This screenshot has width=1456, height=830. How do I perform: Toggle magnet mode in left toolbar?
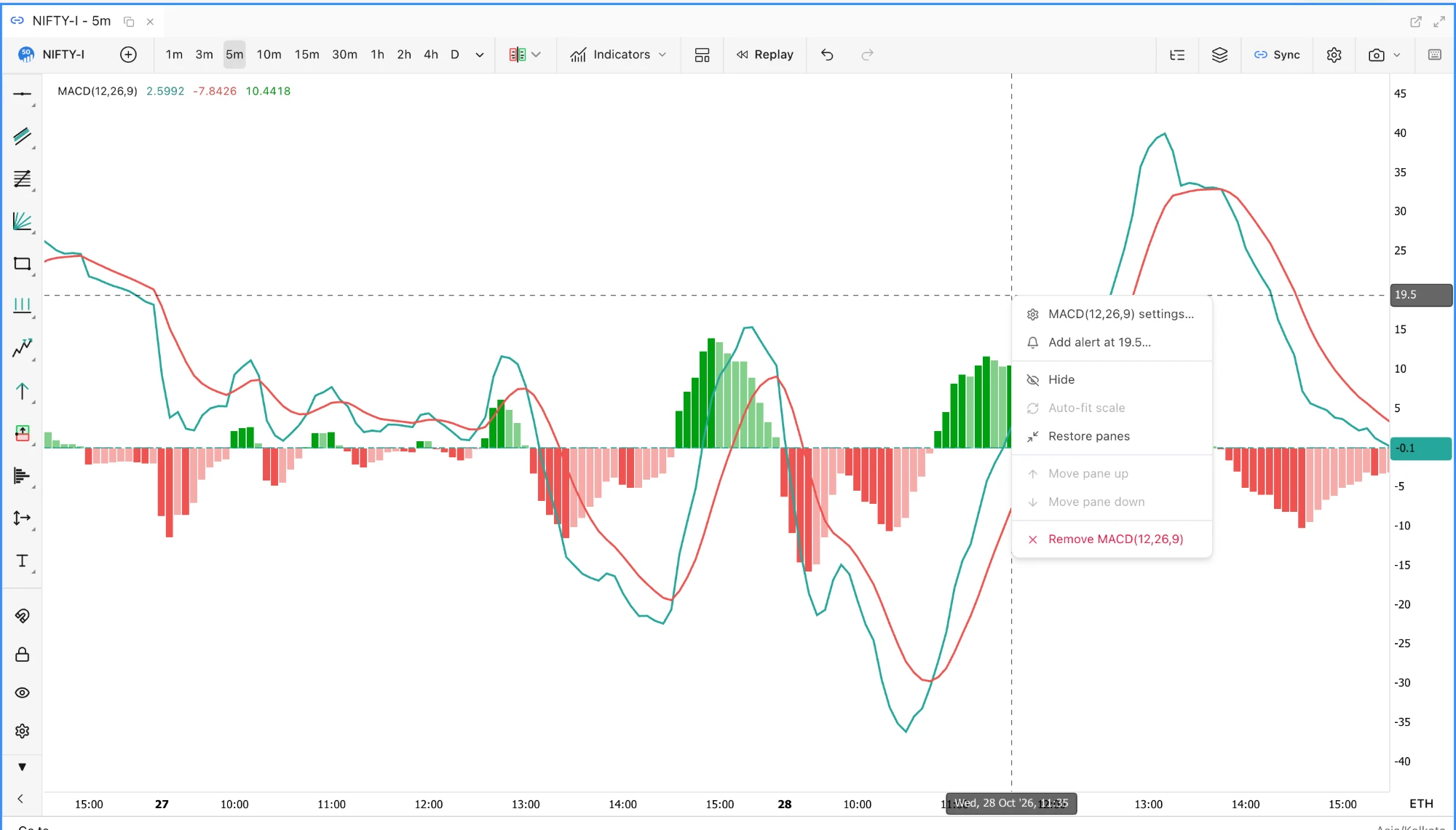(23, 616)
